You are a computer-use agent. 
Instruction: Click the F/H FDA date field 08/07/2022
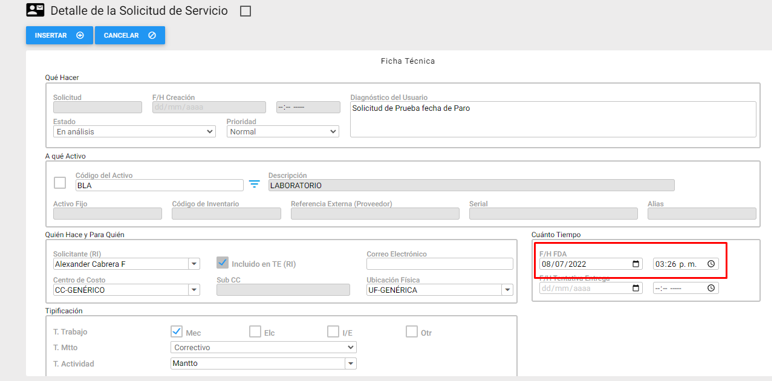(x=591, y=264)
